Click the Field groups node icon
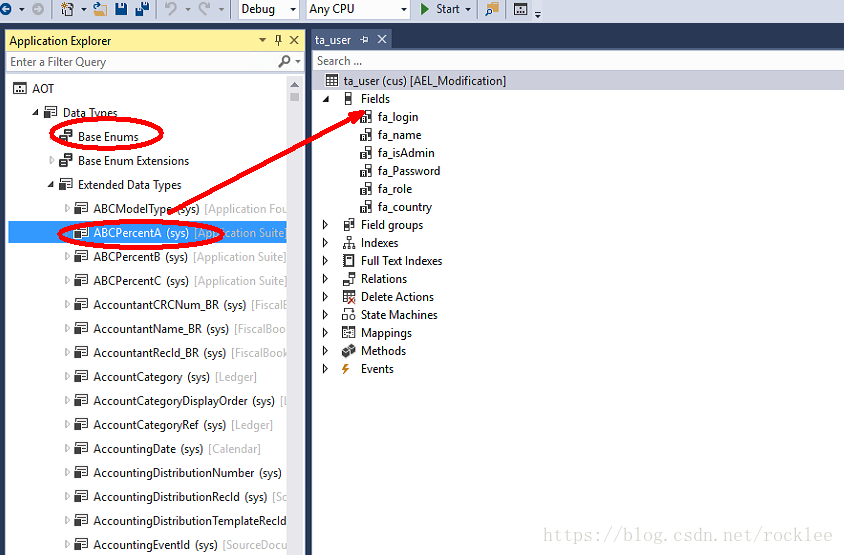Image resolution: width=844 pixels, height=555 pixels. tap(349, 224)
